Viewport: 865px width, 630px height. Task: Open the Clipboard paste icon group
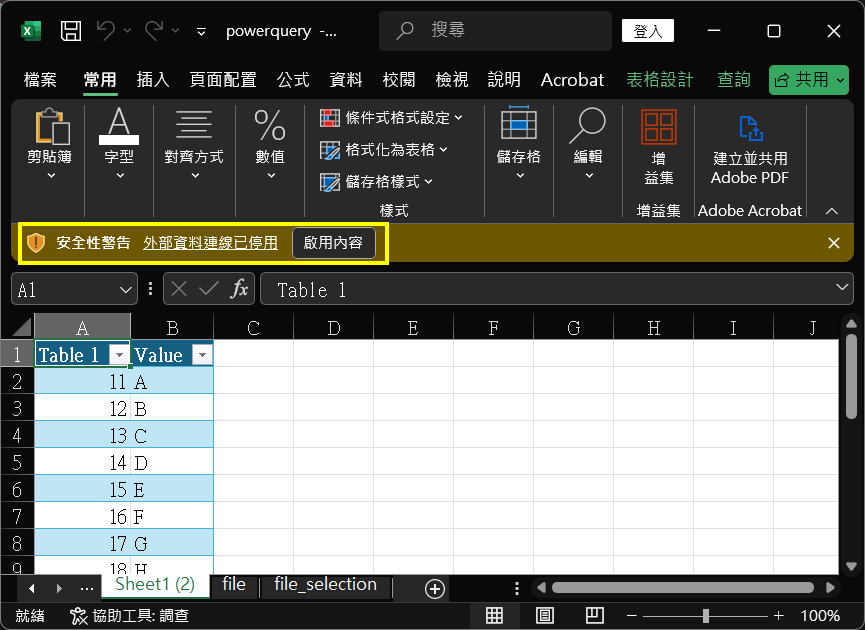tap(51, 128)
